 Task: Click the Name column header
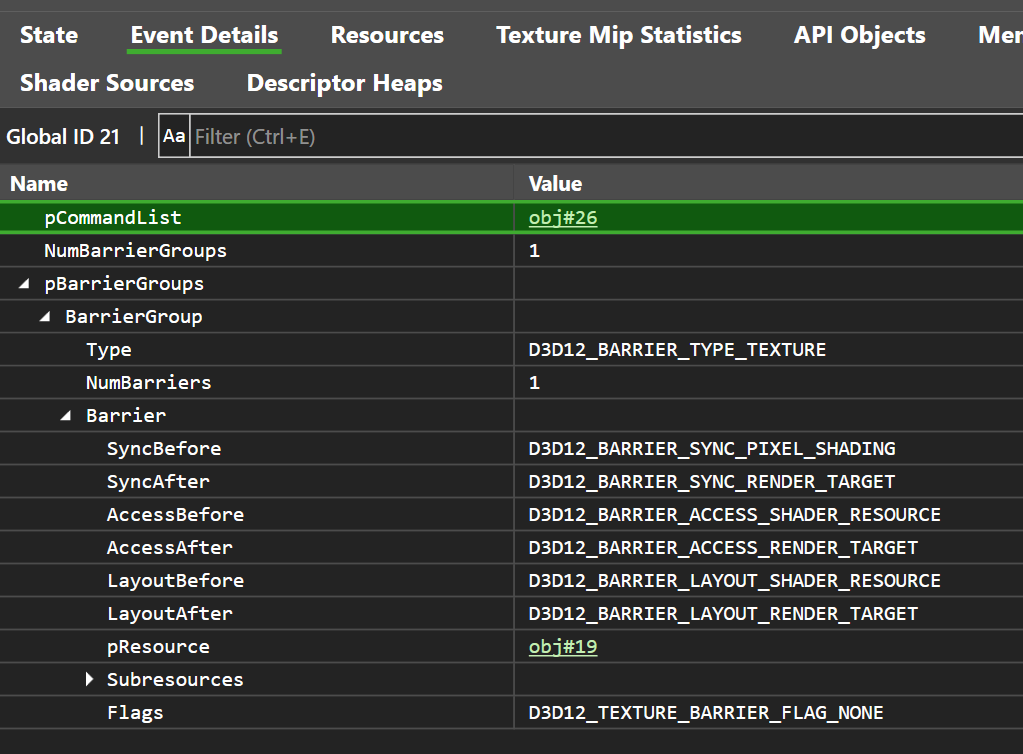click(39, 184)
